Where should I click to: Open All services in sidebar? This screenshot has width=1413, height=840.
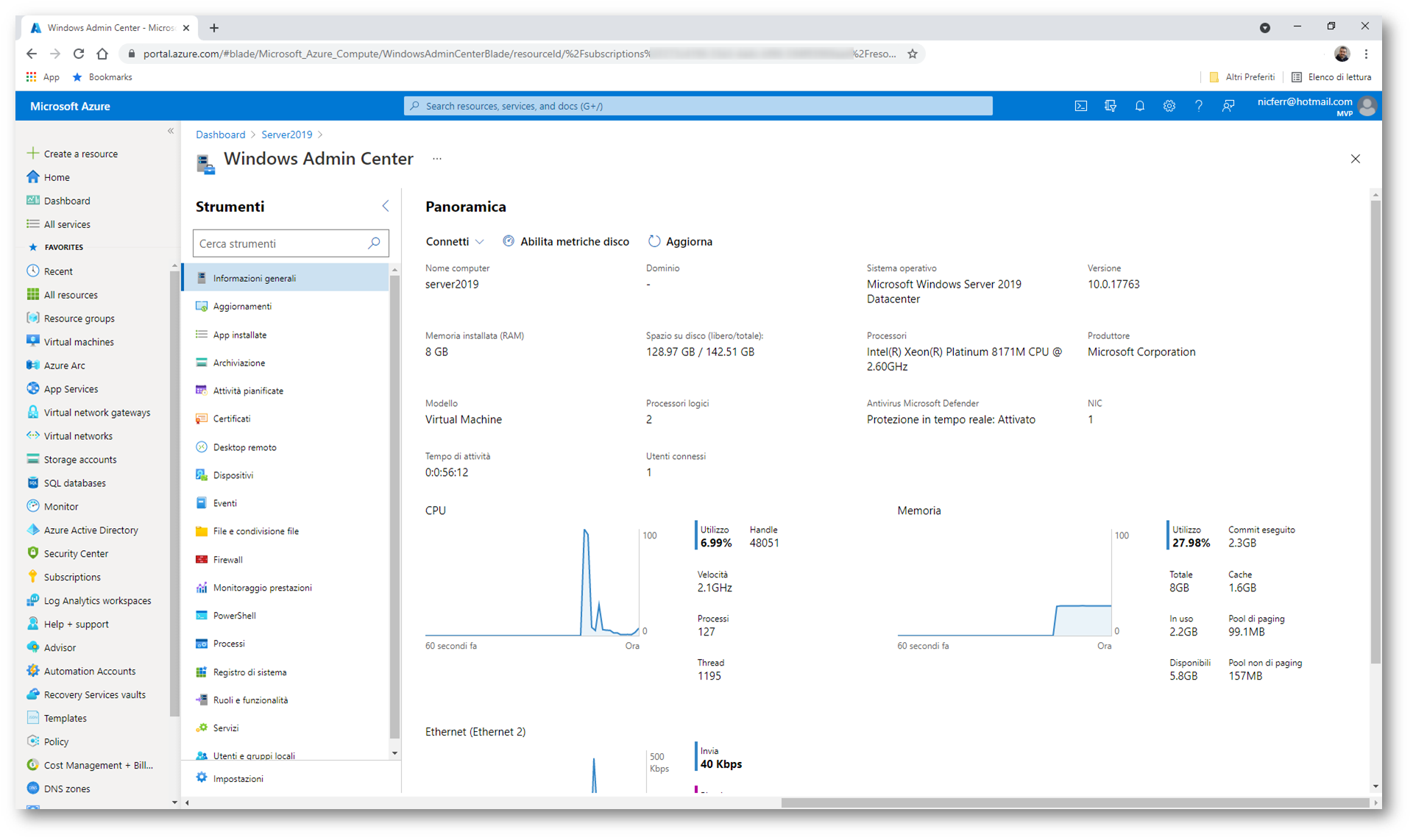(x=67, y=224)
